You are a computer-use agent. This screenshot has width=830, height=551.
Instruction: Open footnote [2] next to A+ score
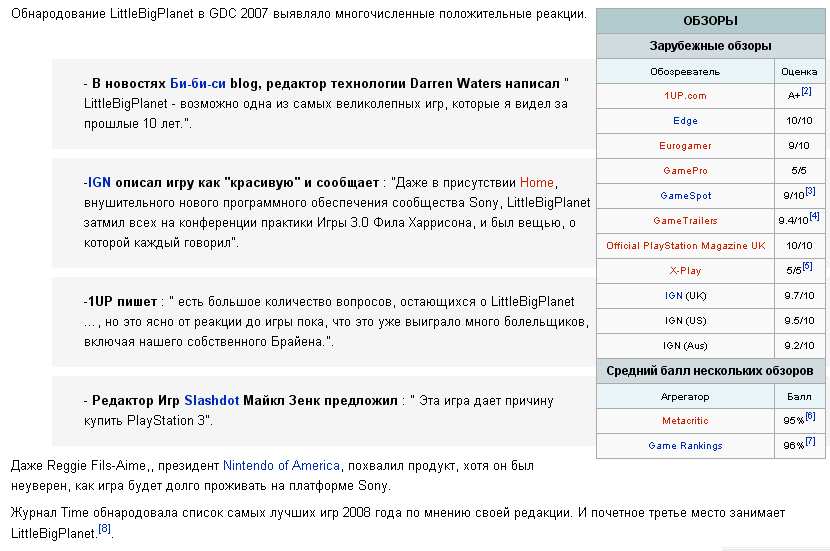click(806, 91)
